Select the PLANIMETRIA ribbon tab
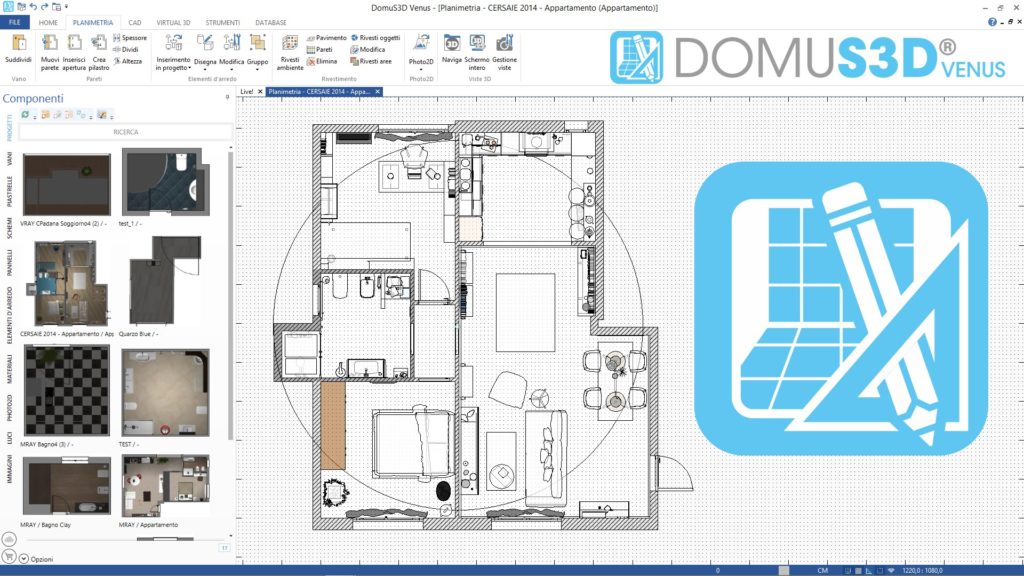1024x576 pixels. pyautogui.click(x=93, y=22)
